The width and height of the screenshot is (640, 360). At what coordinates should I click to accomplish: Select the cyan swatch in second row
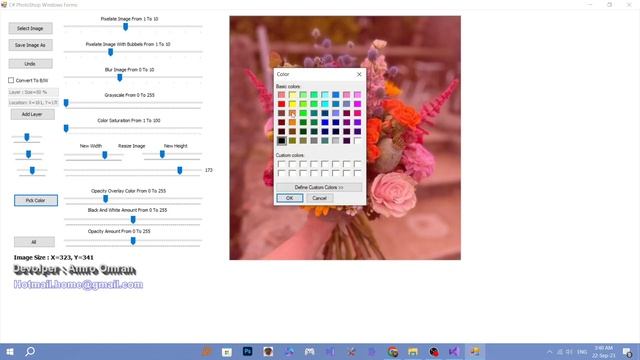coord(325,104)
